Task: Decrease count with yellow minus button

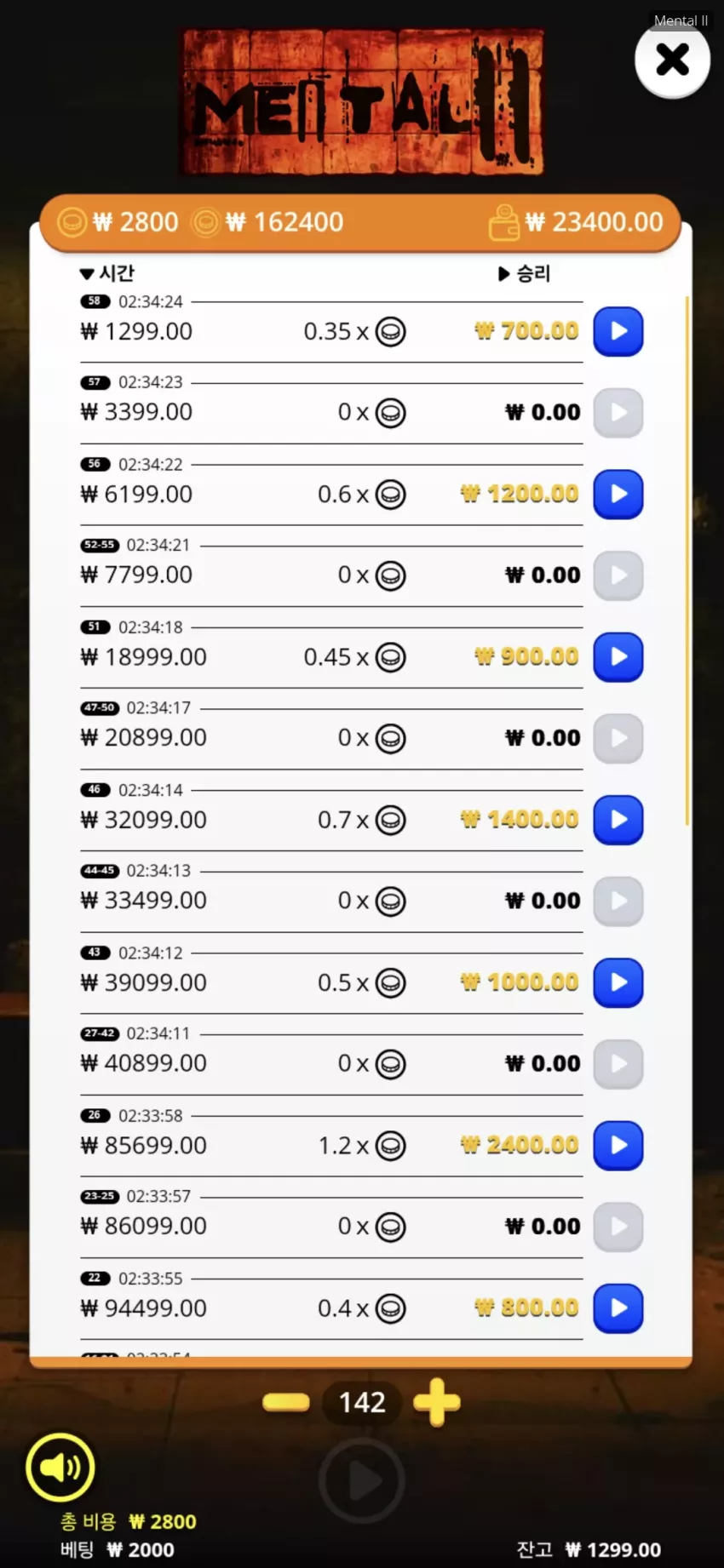Action: click(x=286, y=1402)
